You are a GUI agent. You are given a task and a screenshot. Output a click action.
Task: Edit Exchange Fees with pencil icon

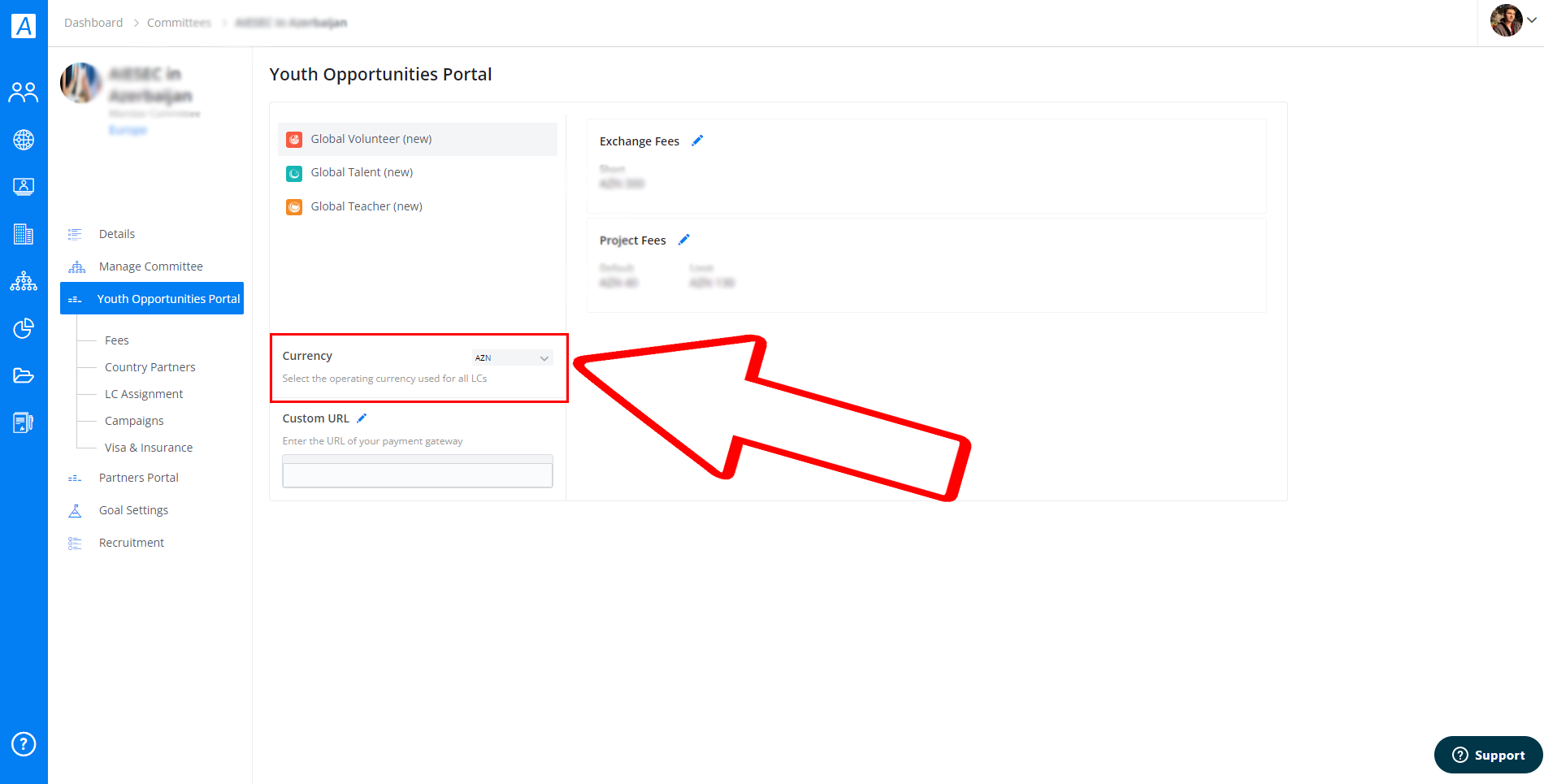click(697, 141)
